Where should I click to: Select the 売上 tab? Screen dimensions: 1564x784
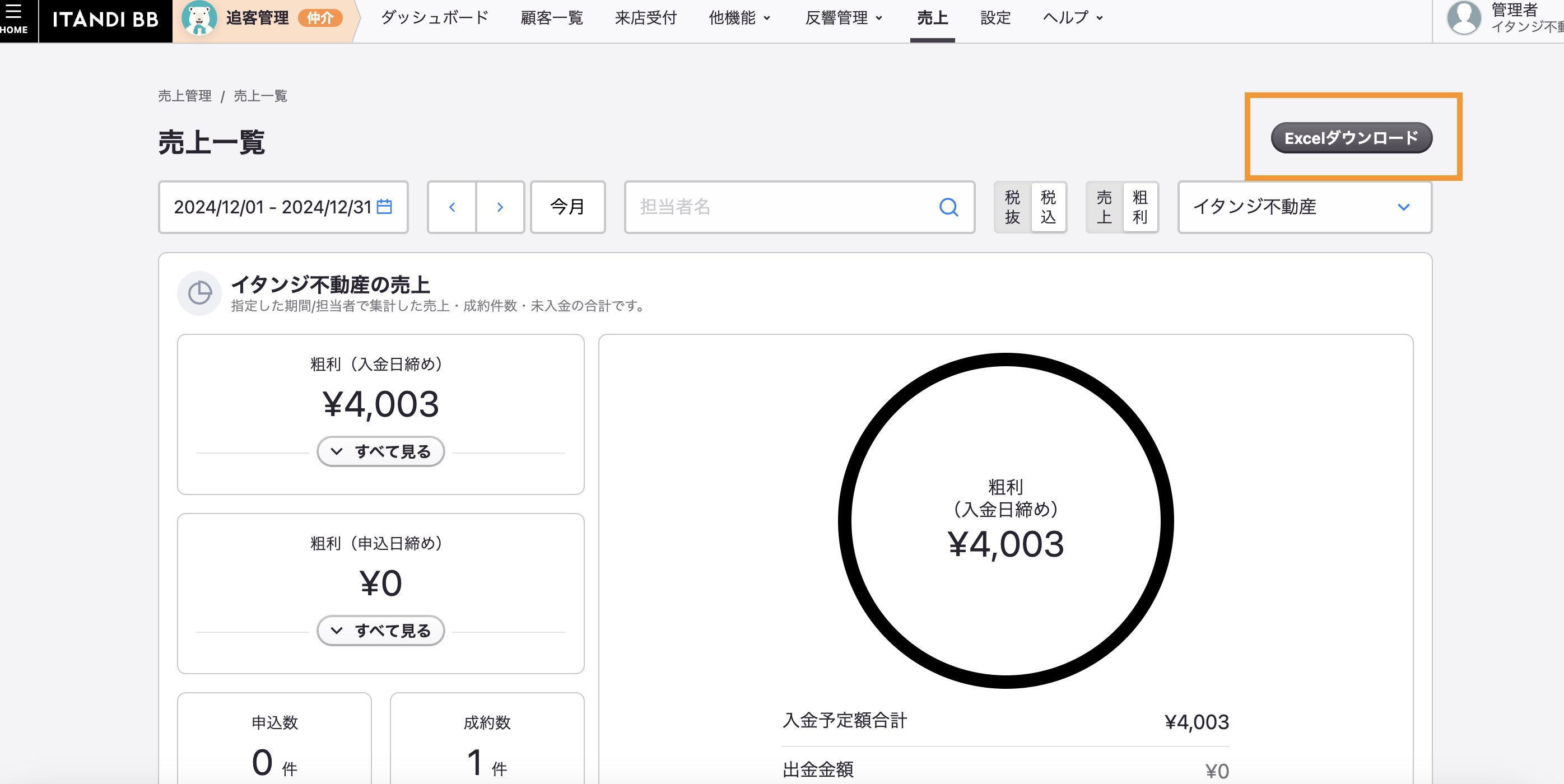point(932,18)
